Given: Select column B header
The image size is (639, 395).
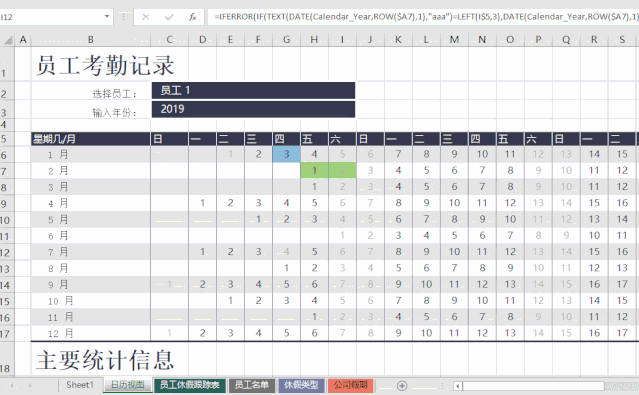Looking at the screenshot, I should [90, 40].
